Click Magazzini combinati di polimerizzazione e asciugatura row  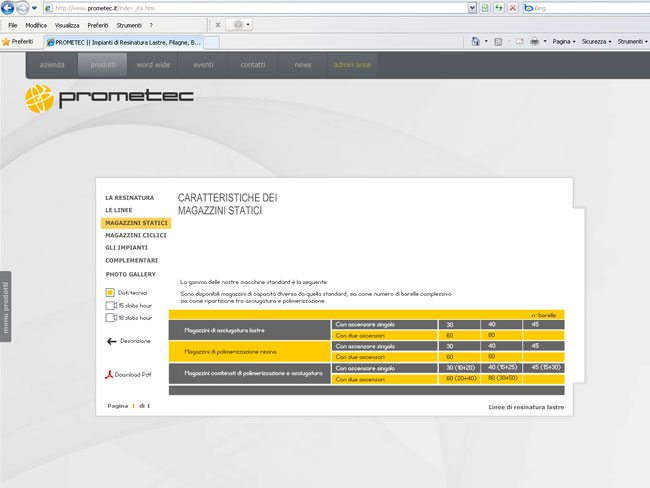(250, 373)
